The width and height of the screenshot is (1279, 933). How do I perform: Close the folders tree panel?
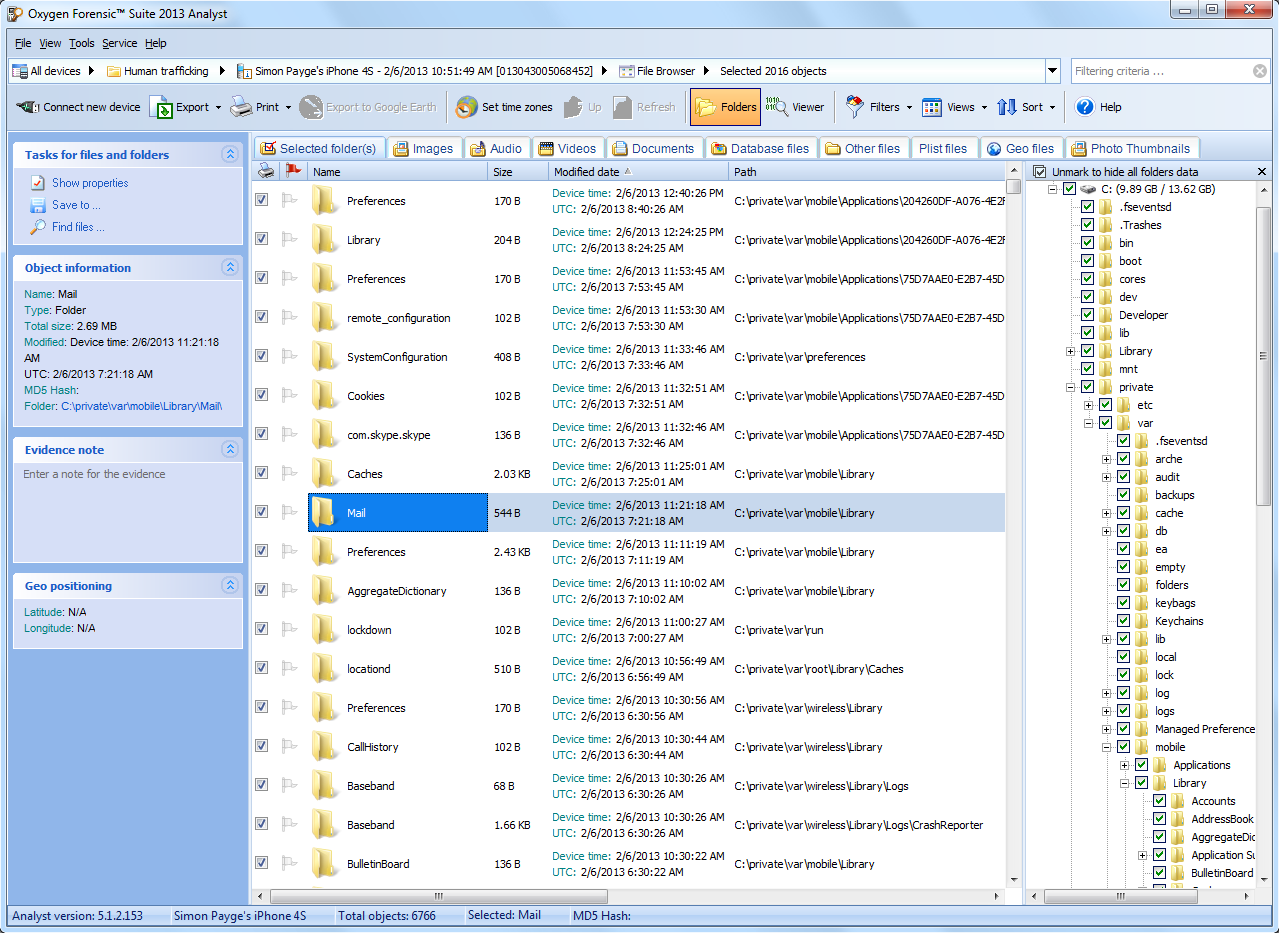(1262, 172)
